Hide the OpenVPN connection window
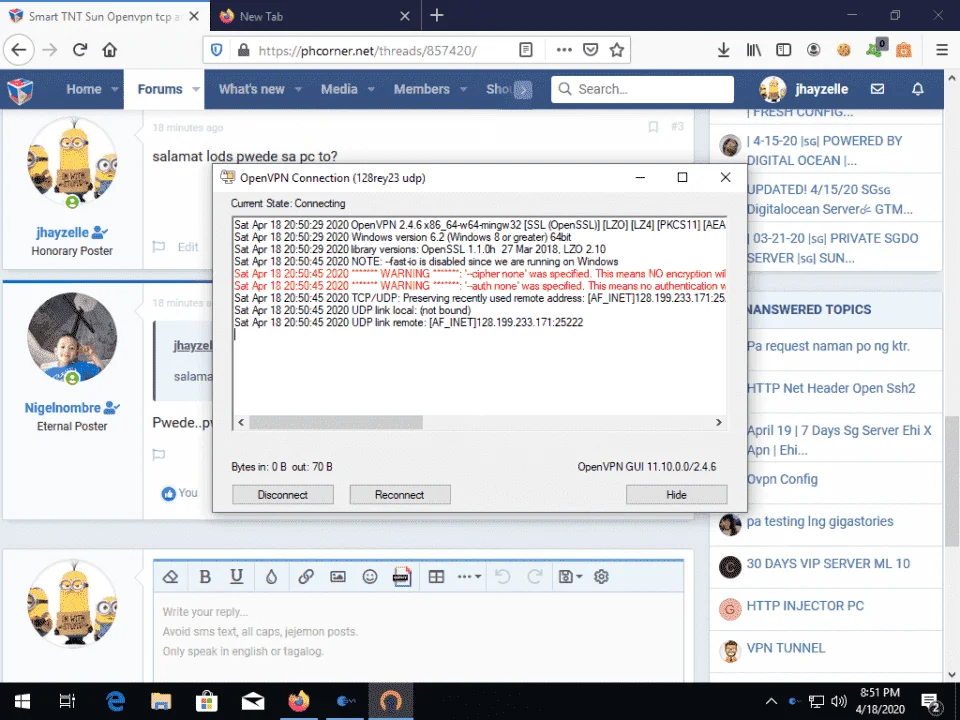Image resolution: width=960 pixels, height=720 pixels. 677,494
